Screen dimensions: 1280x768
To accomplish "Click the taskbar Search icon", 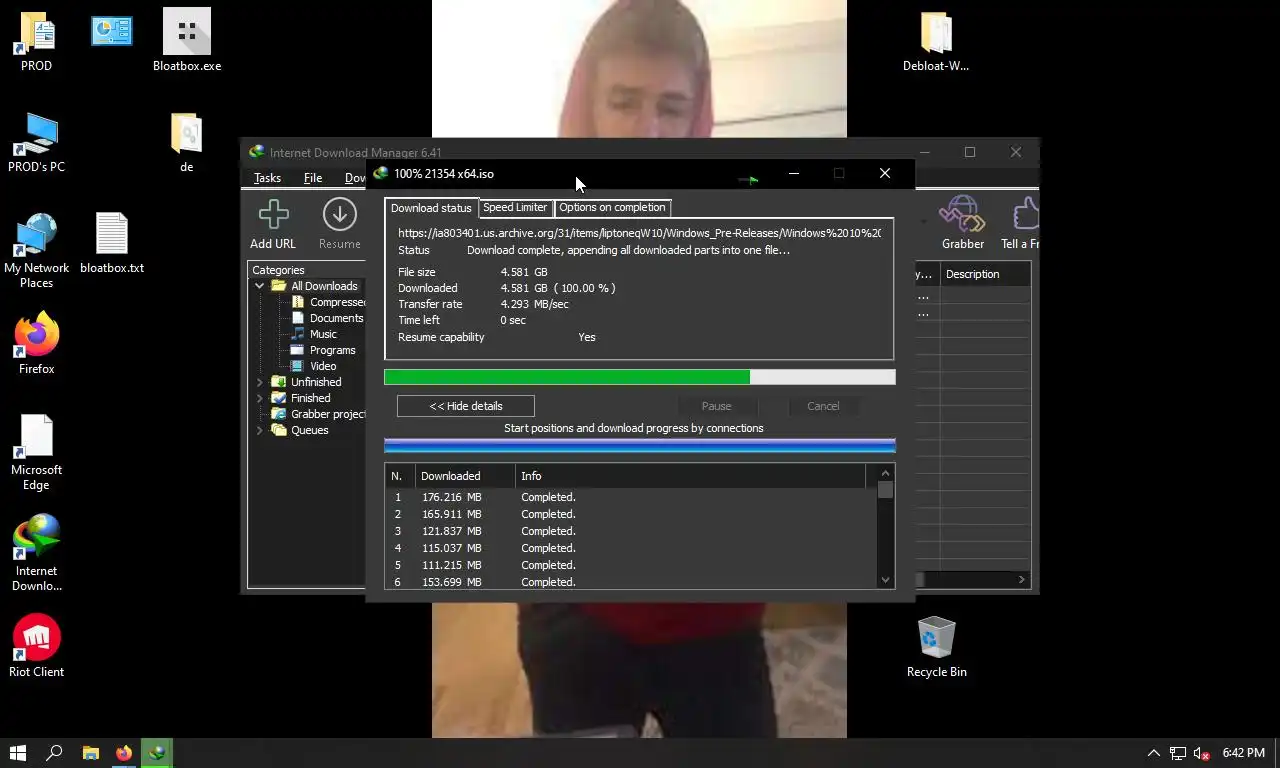I will (x=55, y=753).
